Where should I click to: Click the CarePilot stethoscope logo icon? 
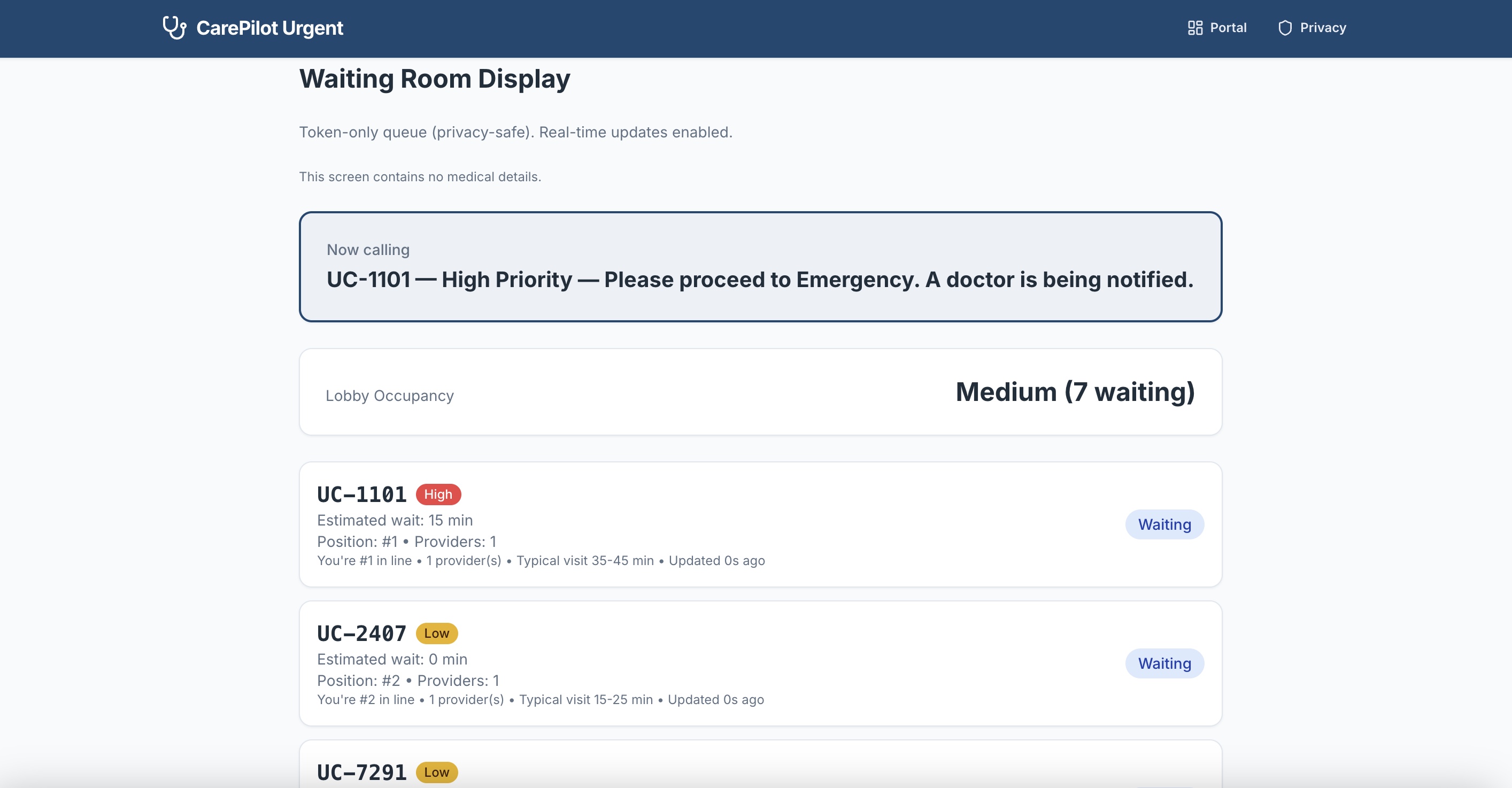pyautogui.click(x=174, y=28)
